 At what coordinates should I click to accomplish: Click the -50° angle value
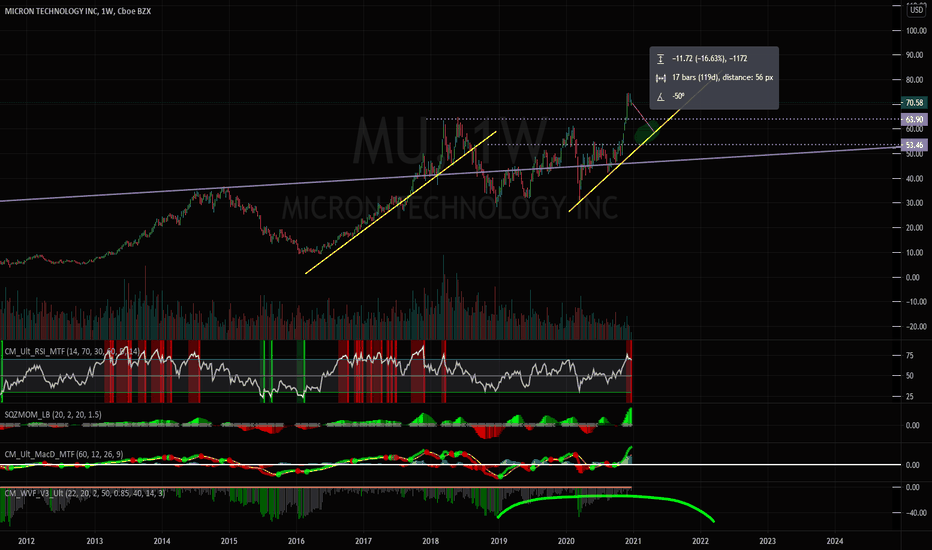(678, 96)
